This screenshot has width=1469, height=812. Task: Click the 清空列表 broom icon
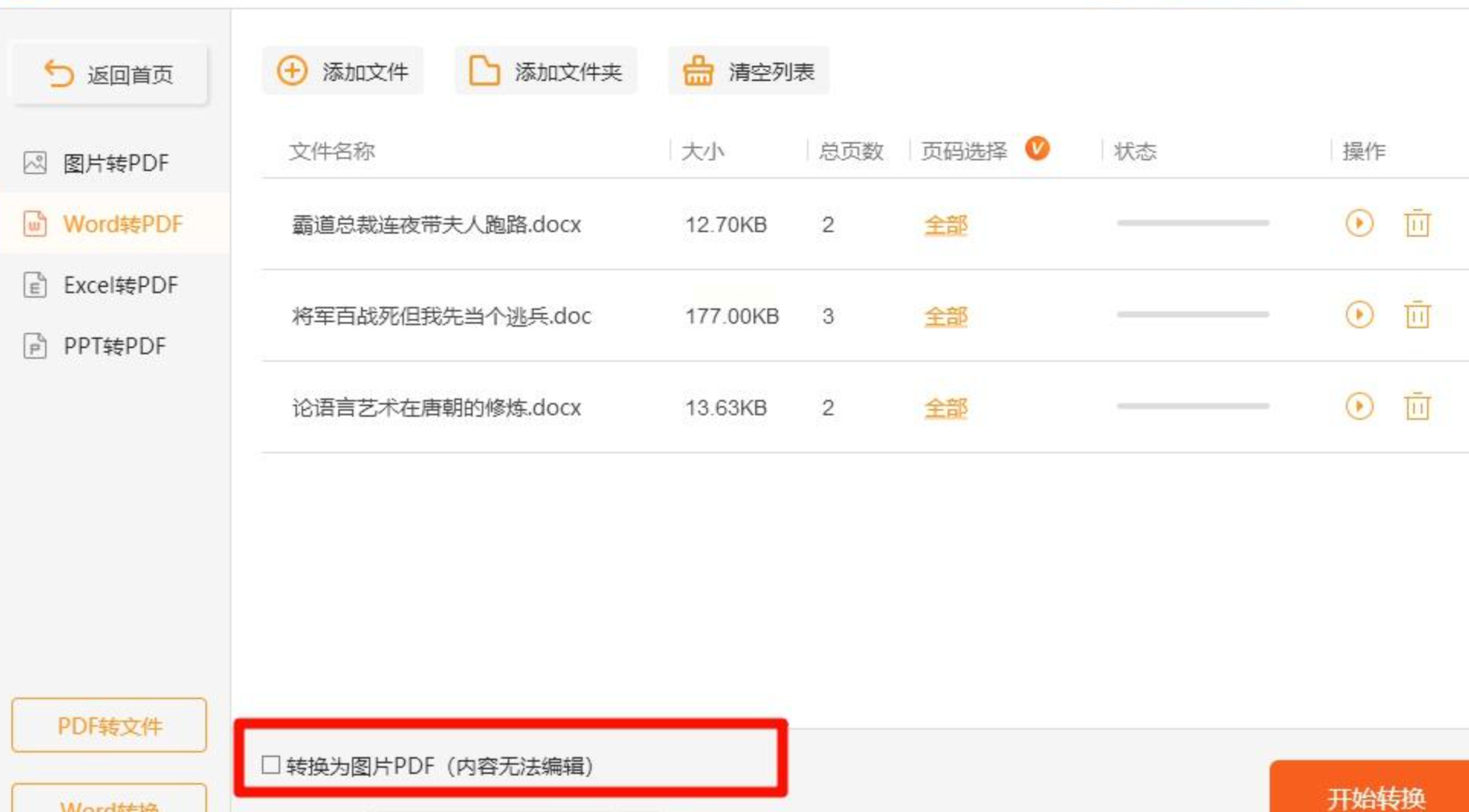coord(698,71)
